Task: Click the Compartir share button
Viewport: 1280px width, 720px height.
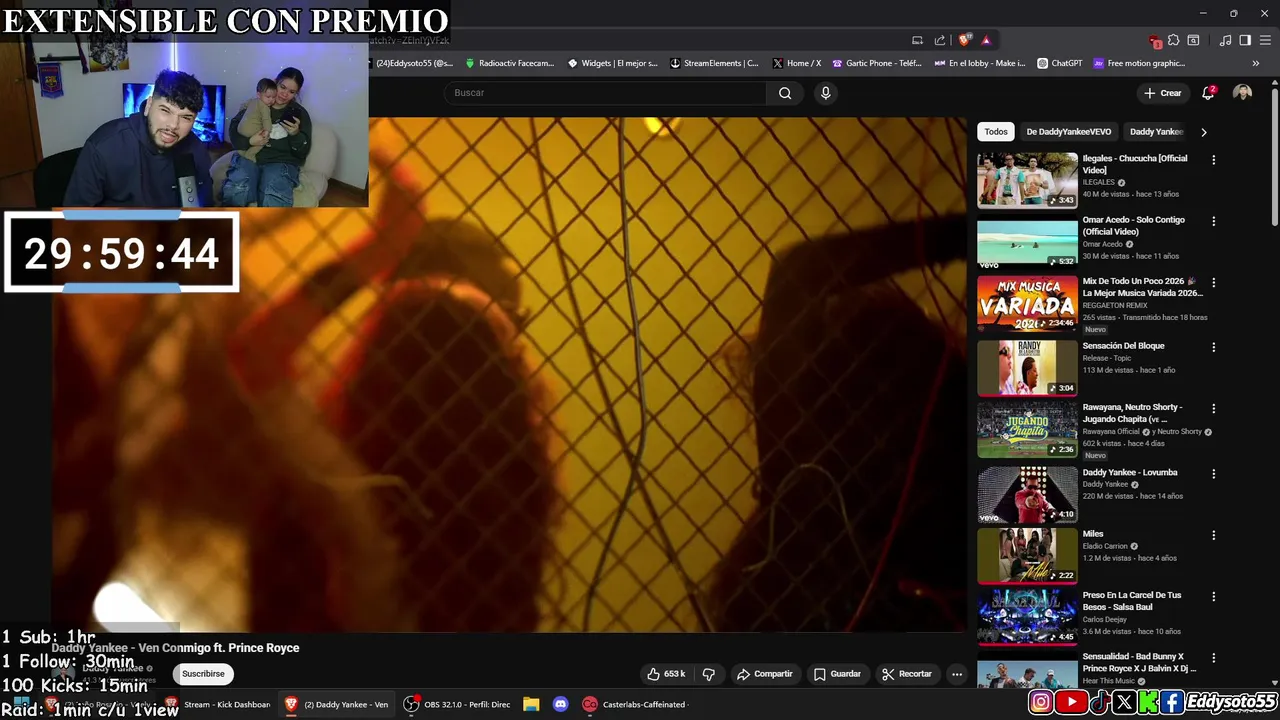Action: pyautogui.click(x=764, y=674)
